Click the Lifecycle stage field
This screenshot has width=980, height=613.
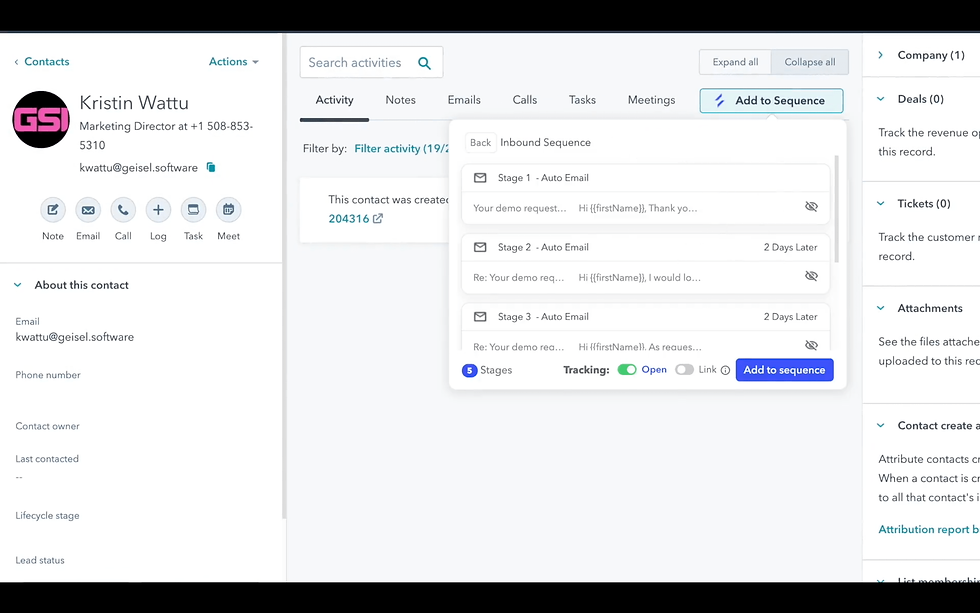[x=48, y=516]
